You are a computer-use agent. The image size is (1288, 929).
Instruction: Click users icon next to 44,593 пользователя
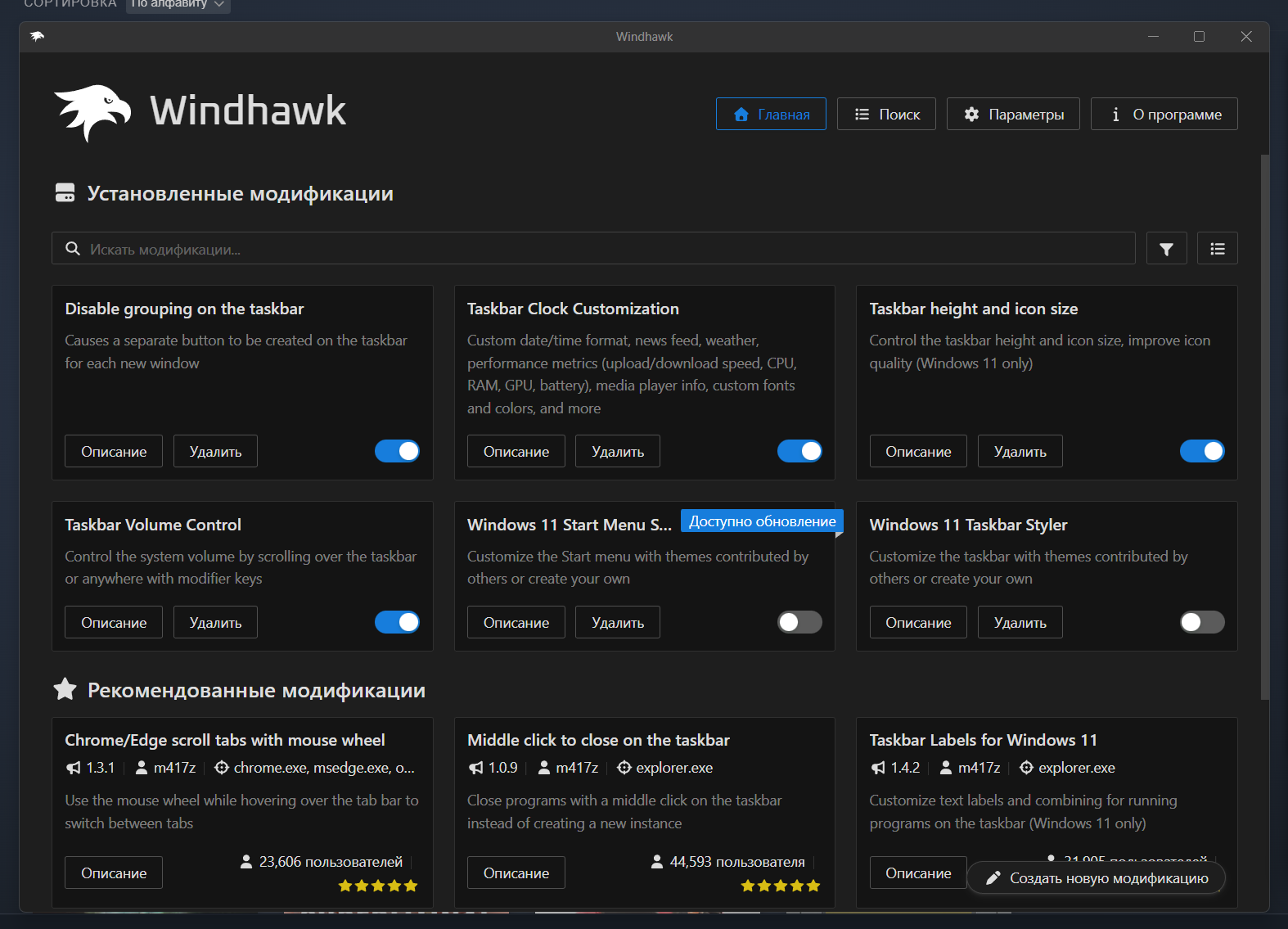657,862
